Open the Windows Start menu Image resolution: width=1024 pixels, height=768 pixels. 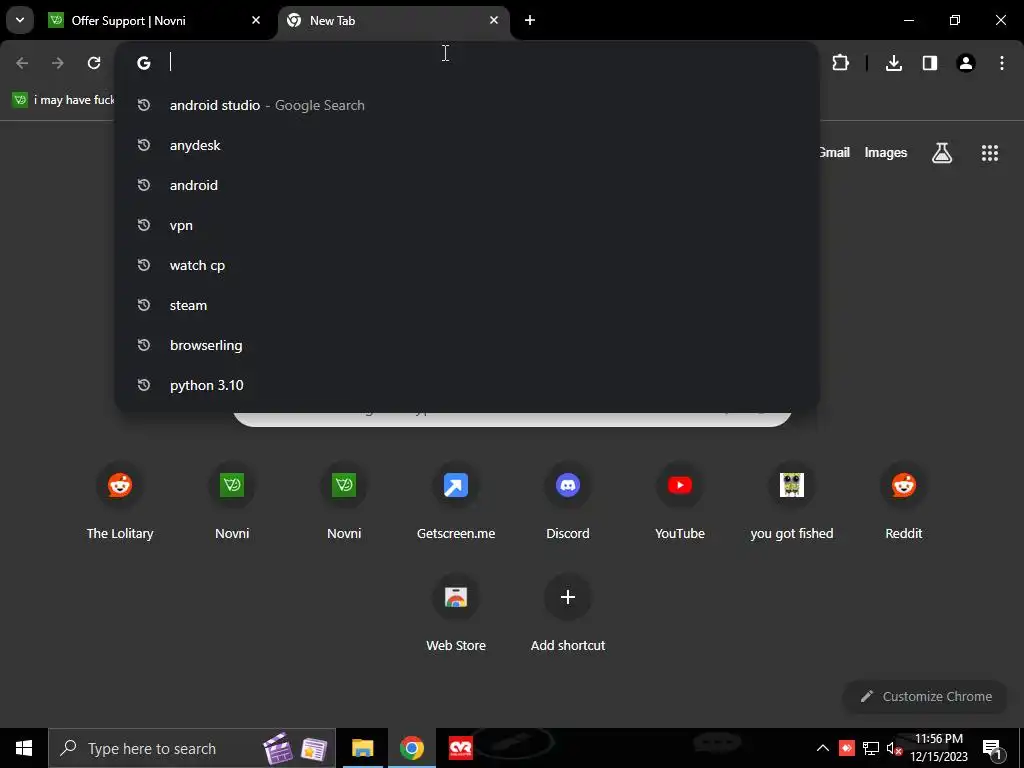pos(24,748)
